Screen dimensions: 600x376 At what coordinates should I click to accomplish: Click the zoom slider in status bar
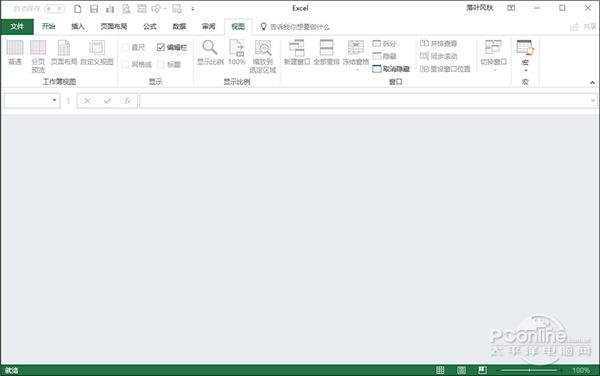529,370
